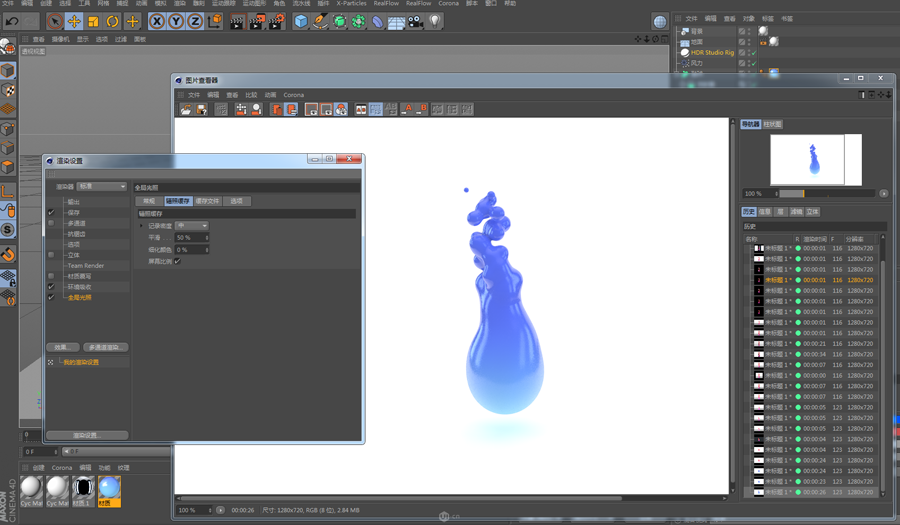Click the Deformer capsule icon
This screenshot has width=900, height=525.
click(377, 22)
